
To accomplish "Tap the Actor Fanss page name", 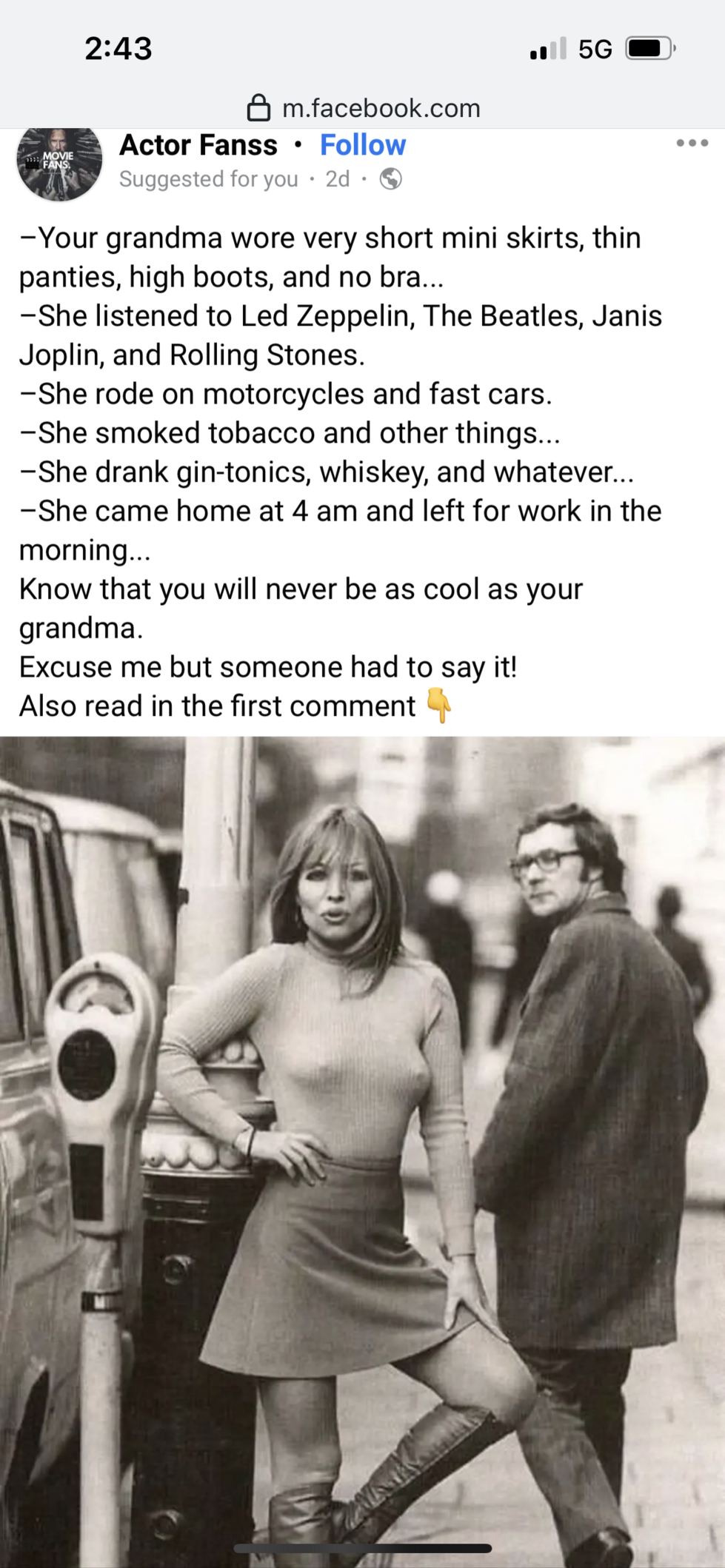I will [198, 145].
